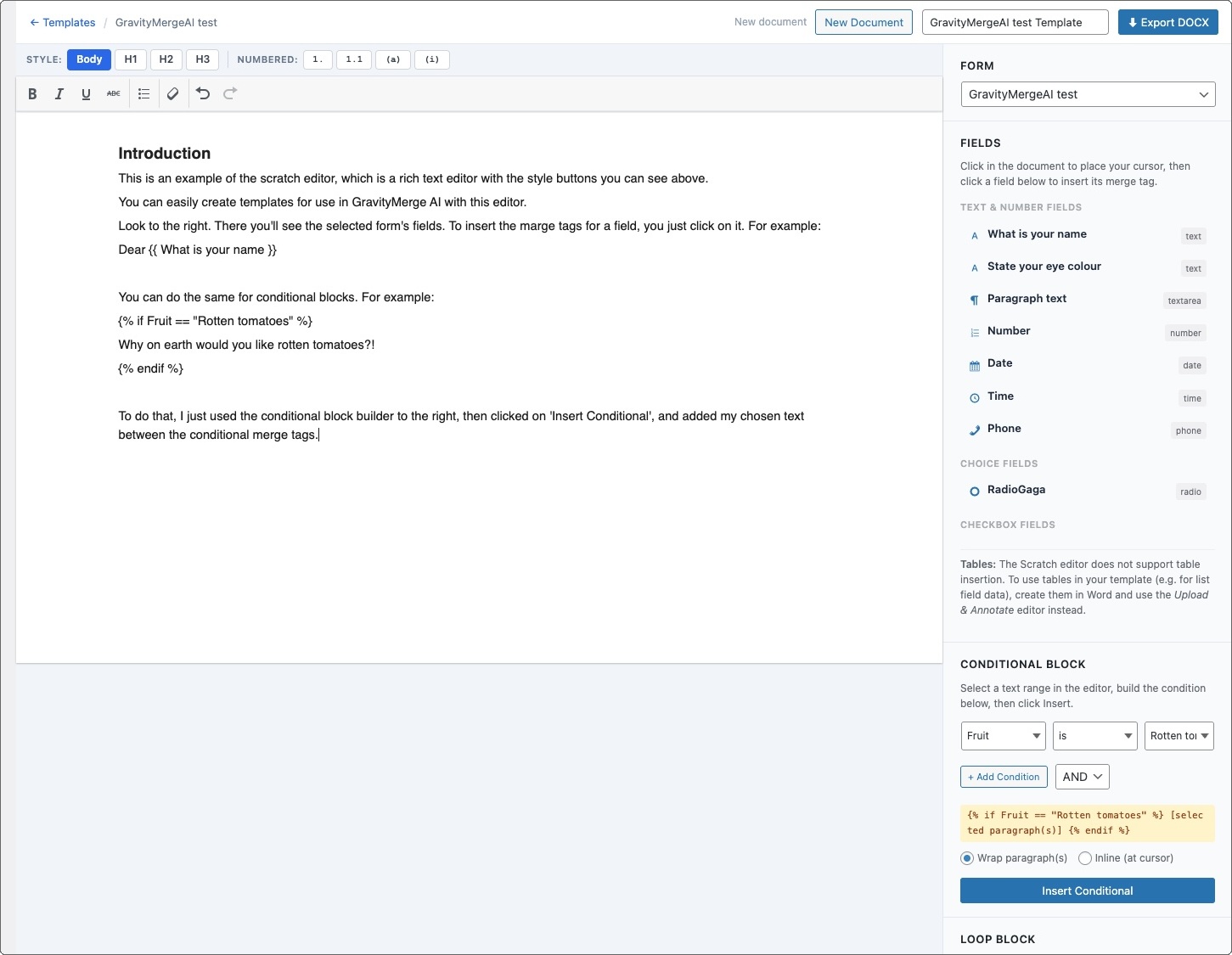Toggle bold formatting in the toolbar
The height and width of the screenshot is (955, 1232).
[32, 94]
